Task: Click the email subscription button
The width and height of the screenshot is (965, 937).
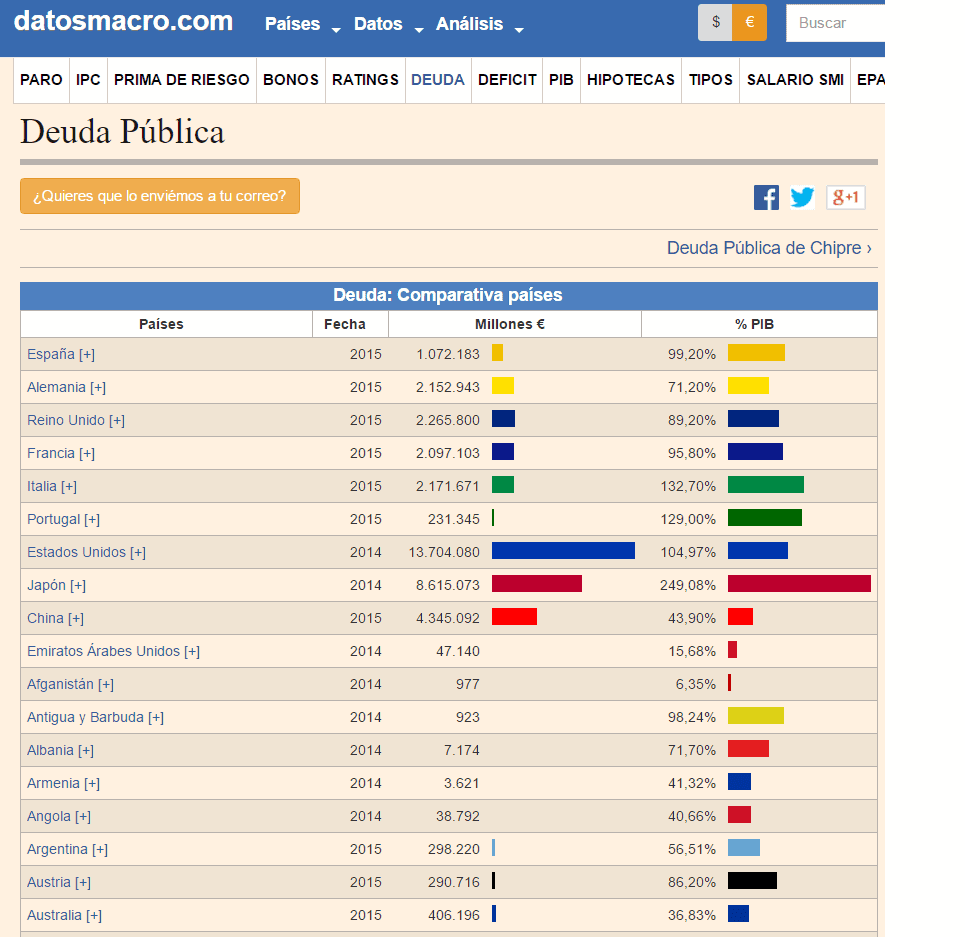Action: 160,196
